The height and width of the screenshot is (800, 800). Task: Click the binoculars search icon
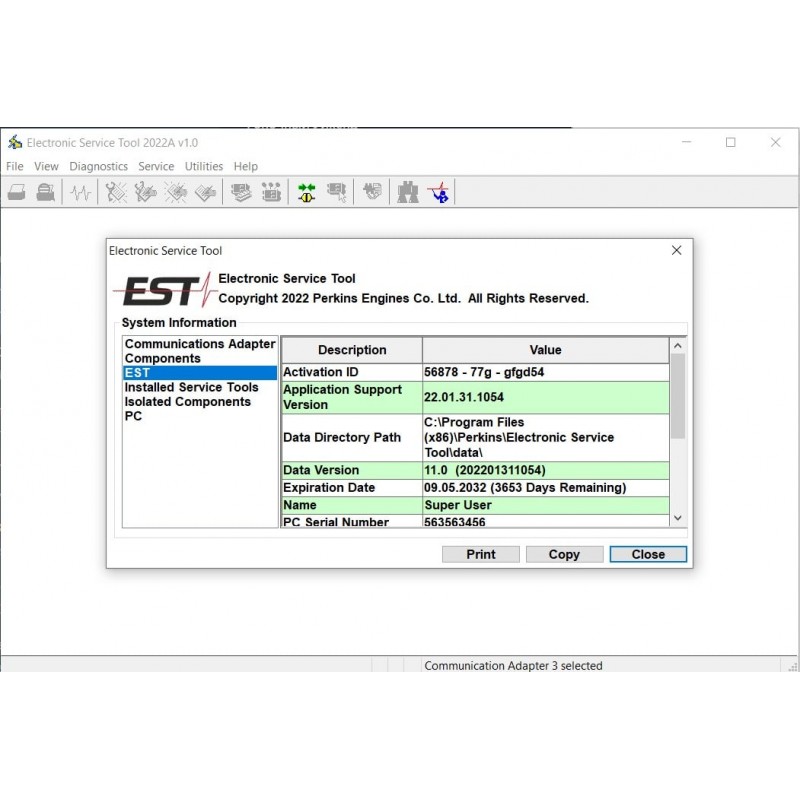pyautogui.click(x=408, y=192)
